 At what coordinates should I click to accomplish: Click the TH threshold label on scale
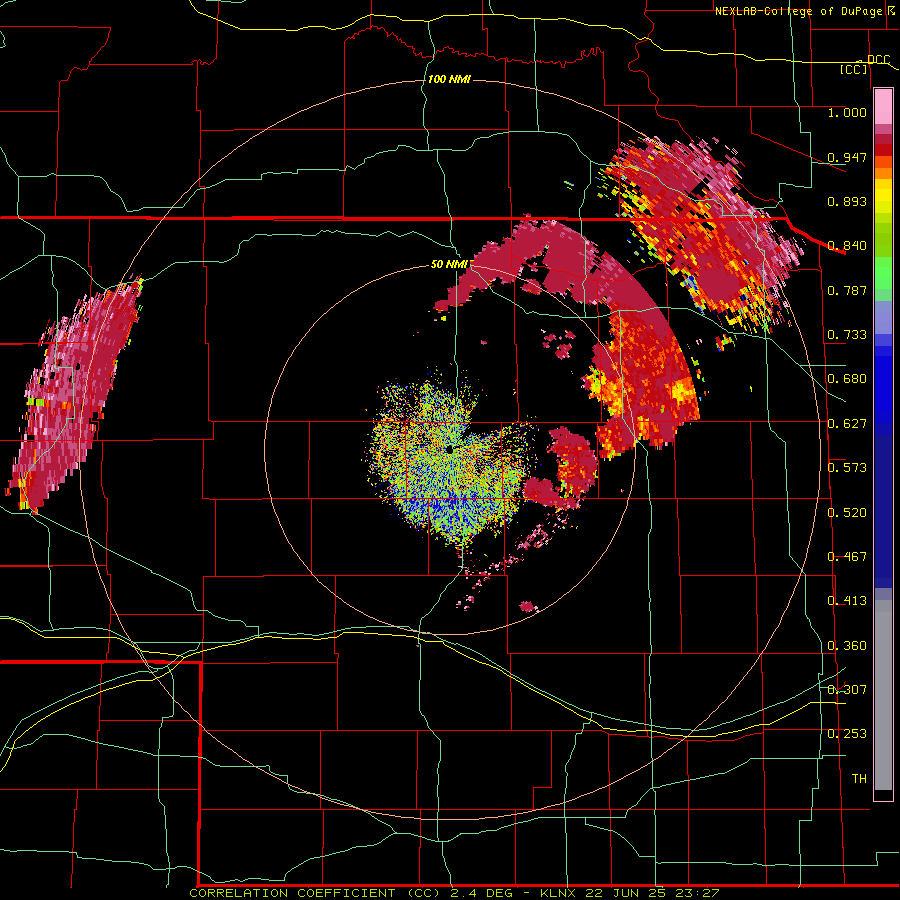click(x=859, y=779)
